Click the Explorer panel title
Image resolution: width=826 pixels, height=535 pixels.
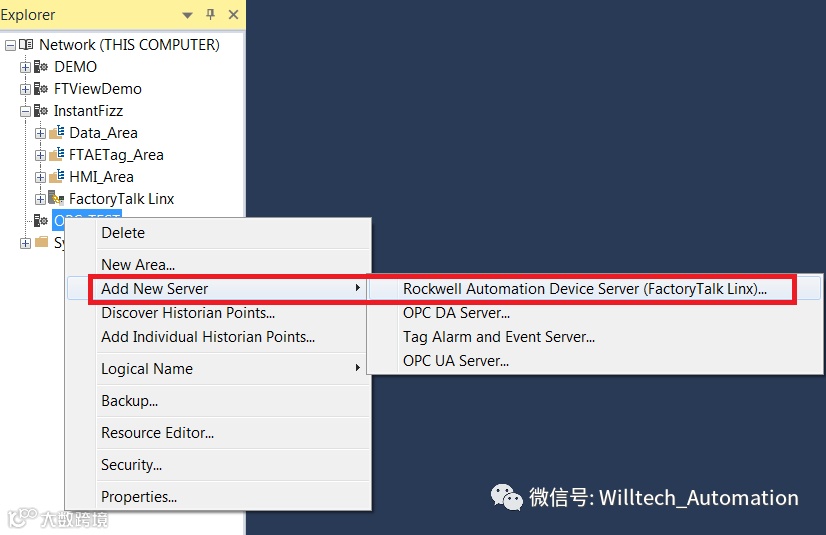click(28, 15)
